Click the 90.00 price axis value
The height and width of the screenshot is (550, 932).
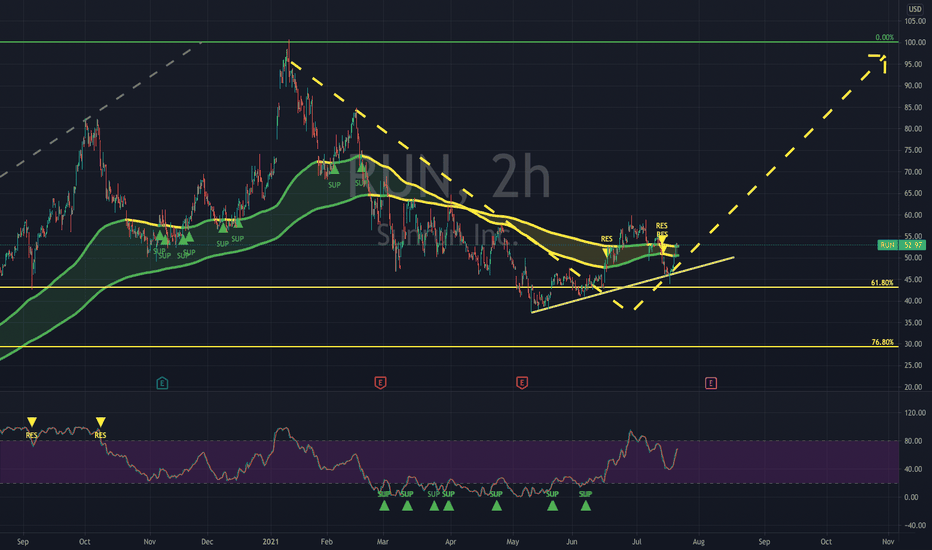point(915,86)
